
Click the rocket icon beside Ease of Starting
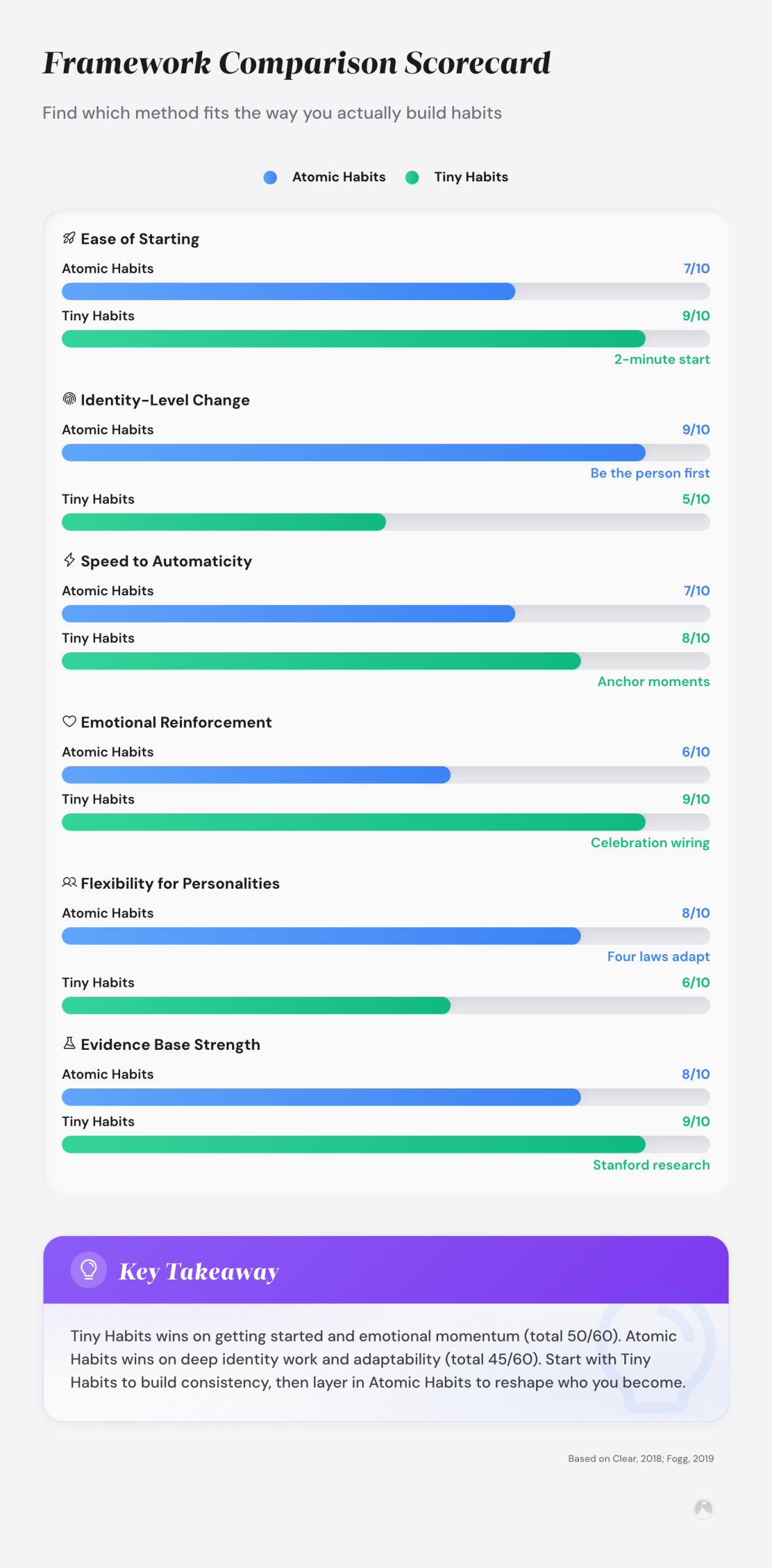(x=69, y=238)
